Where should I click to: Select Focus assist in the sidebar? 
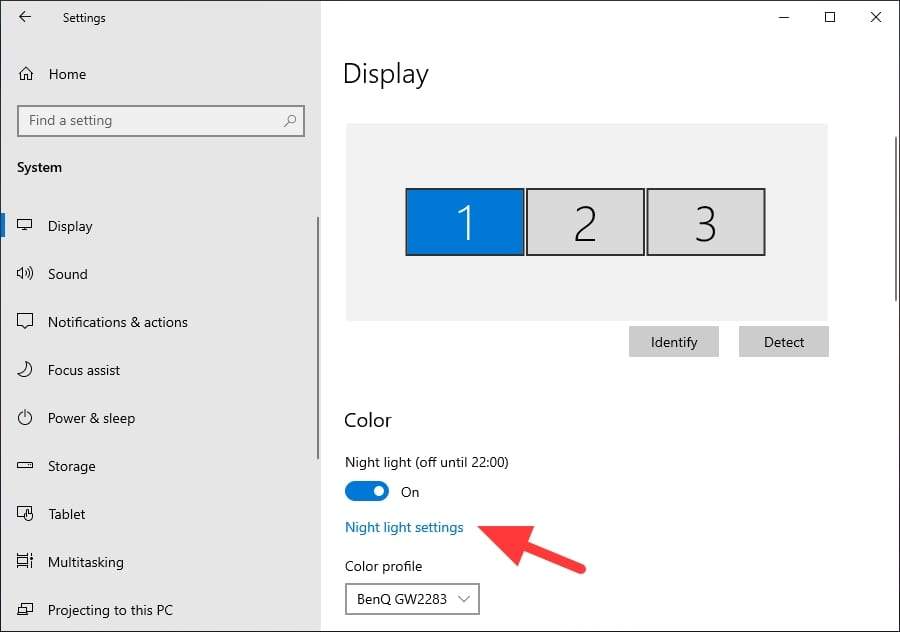[85, 370]
